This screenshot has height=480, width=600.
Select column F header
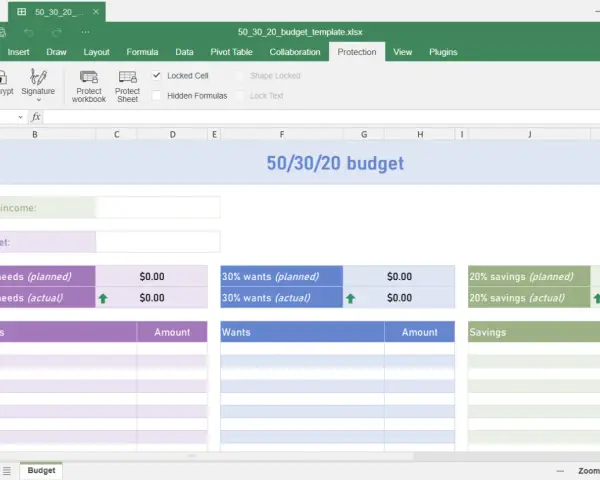(282, 134)
